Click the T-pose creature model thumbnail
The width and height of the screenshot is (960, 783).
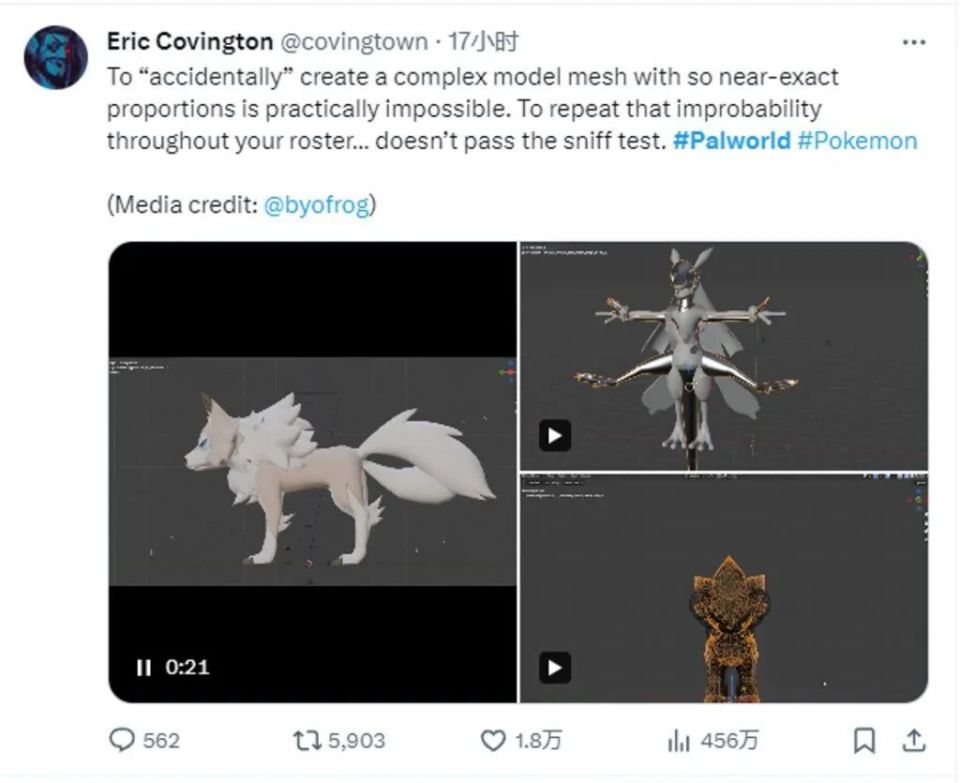(723, 355)
